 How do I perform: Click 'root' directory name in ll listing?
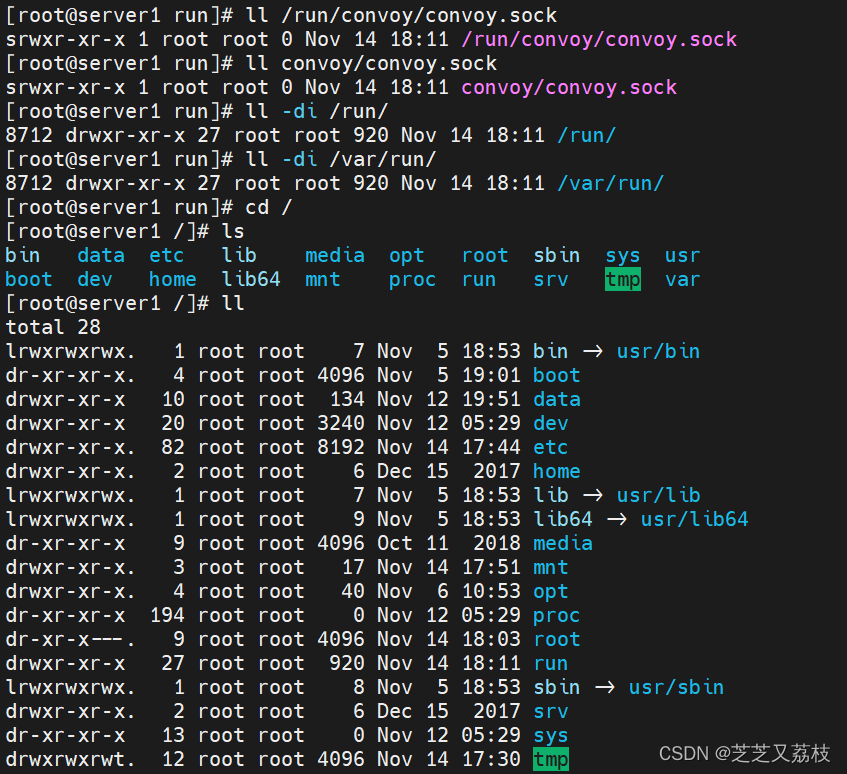[x=557, y=639]
